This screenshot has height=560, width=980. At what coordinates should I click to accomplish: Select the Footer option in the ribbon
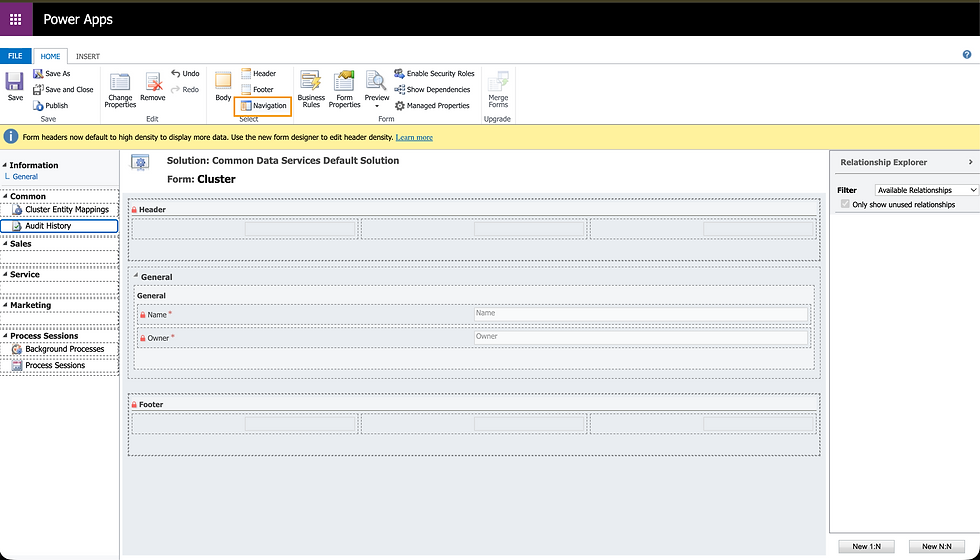pyautogui.click(x=258, y=89)
